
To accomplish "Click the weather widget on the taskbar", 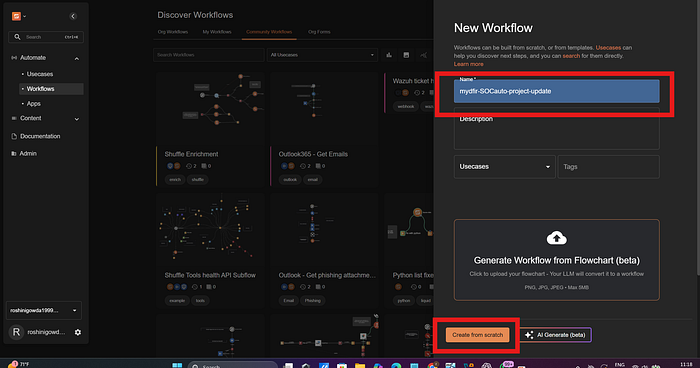I will coord(19,364).
